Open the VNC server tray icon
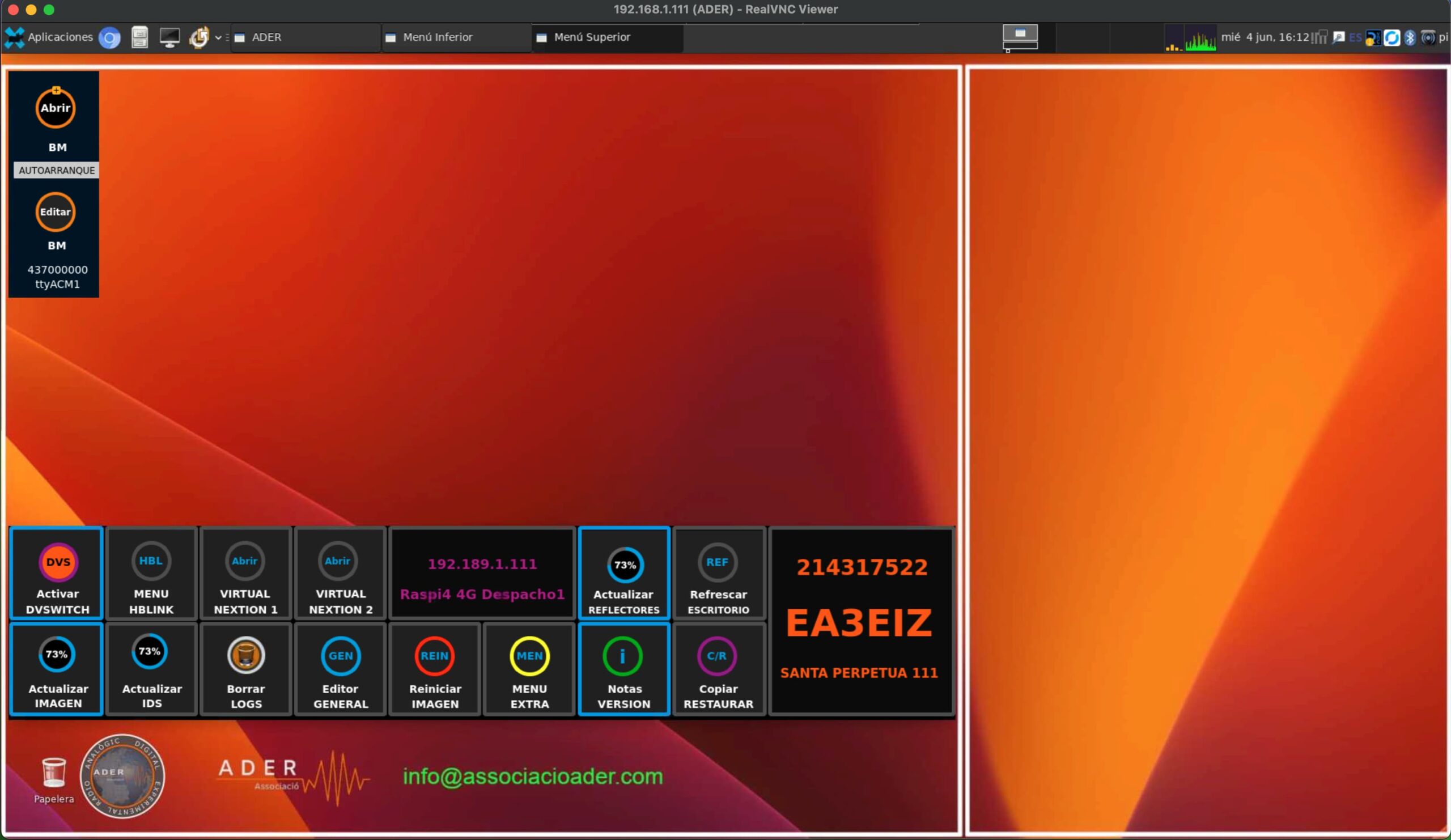The width and height of the screenshot is (1451, 840). click(x=1373, y=38)
